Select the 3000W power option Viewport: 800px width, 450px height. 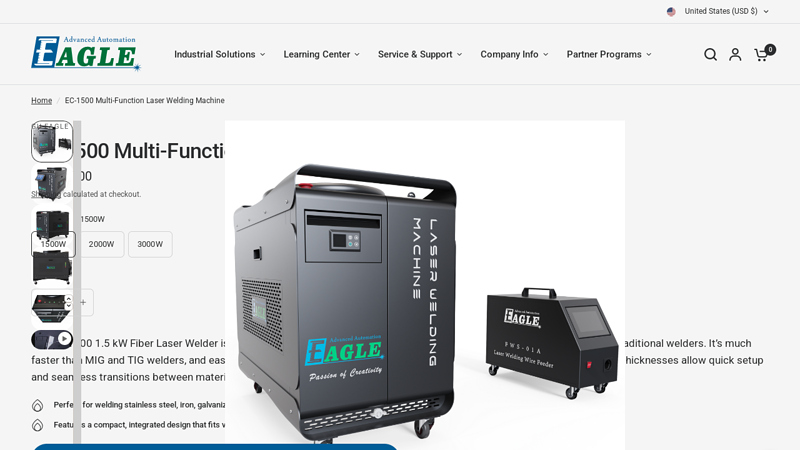(150, 245)
